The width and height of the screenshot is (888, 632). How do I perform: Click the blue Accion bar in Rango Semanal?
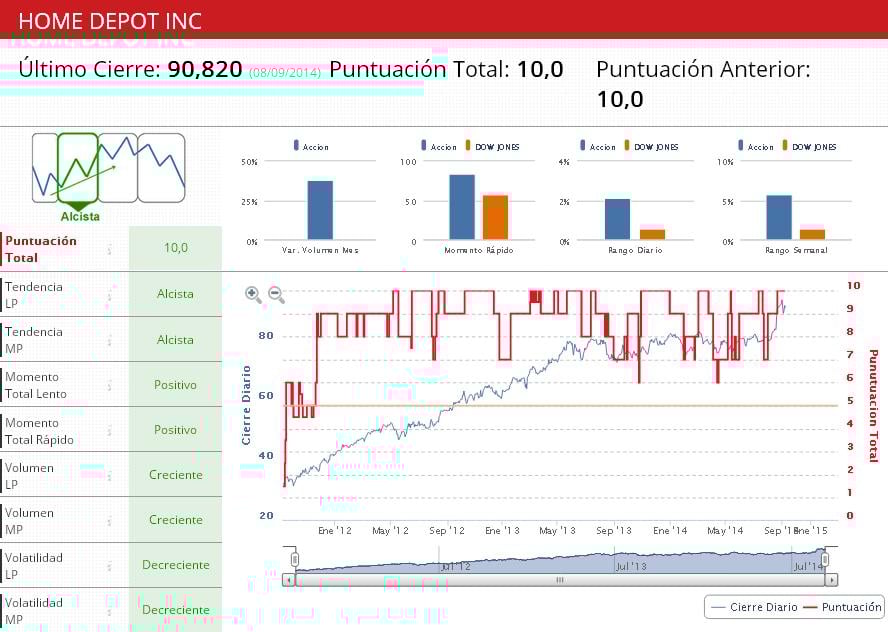[779, 217]
